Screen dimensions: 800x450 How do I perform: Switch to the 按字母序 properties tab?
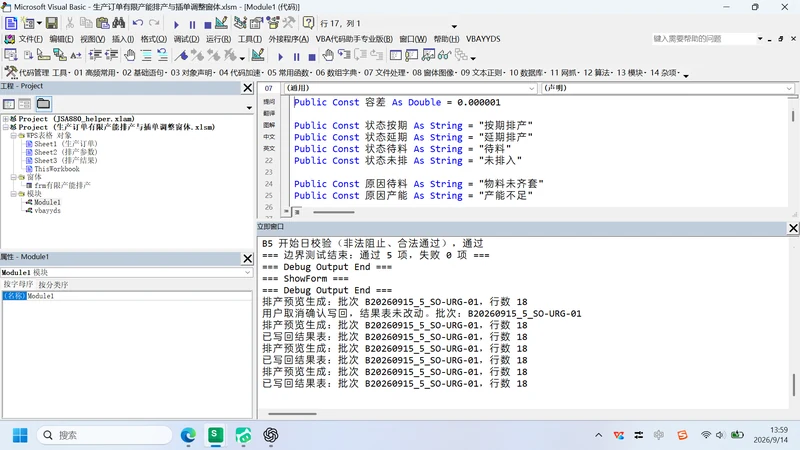point(18,284)
